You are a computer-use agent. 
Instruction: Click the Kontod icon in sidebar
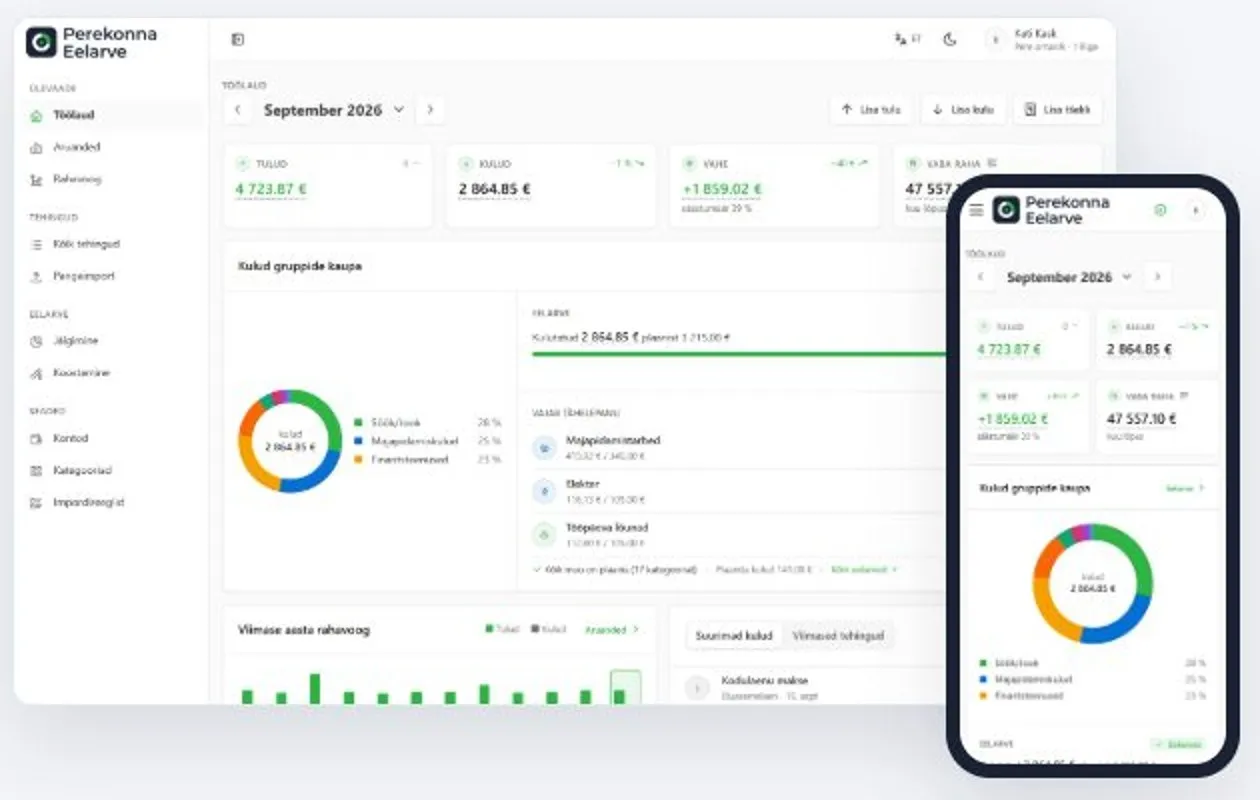[36, 438]
